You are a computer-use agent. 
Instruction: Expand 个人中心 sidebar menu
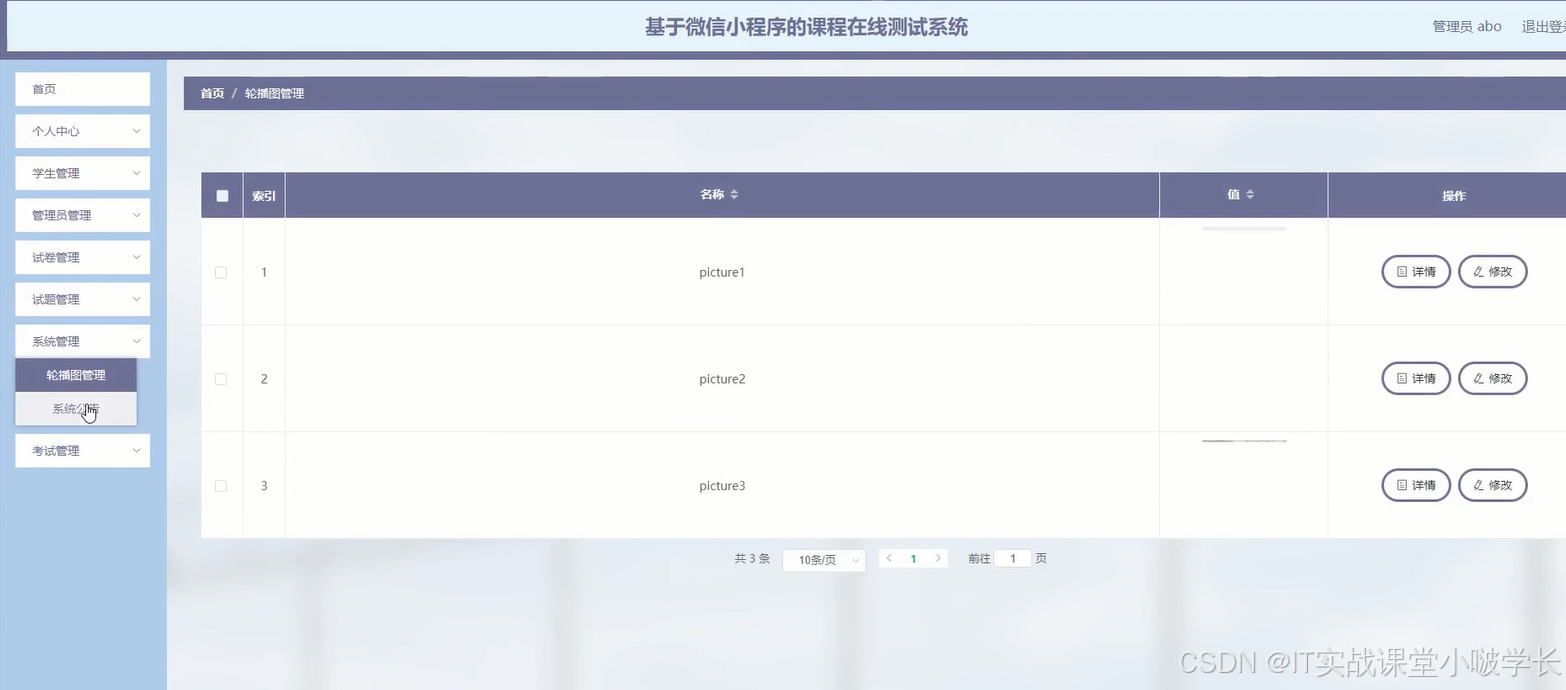[83, 131]
